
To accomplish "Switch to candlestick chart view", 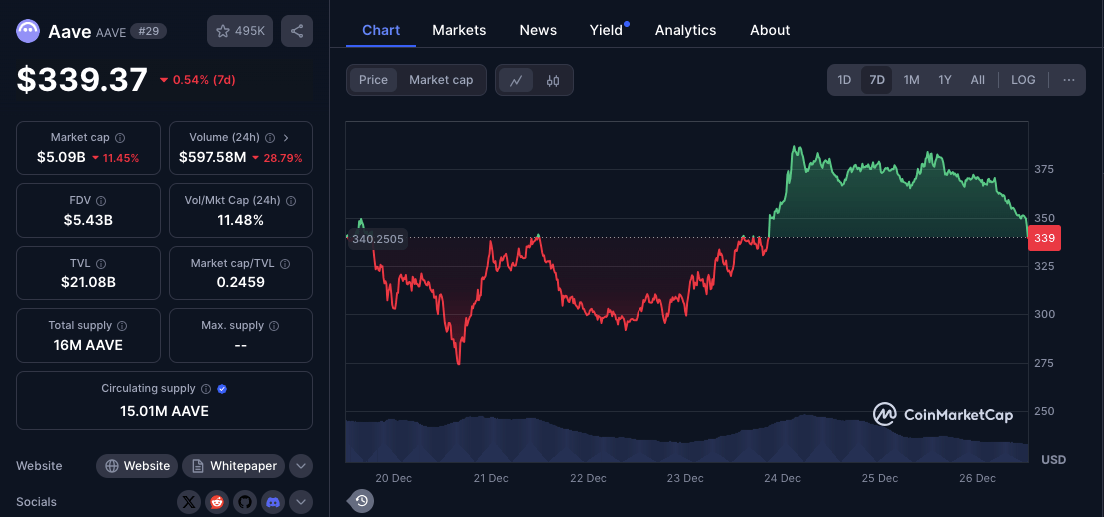I will pyautogui.click(x=553, y=80).
